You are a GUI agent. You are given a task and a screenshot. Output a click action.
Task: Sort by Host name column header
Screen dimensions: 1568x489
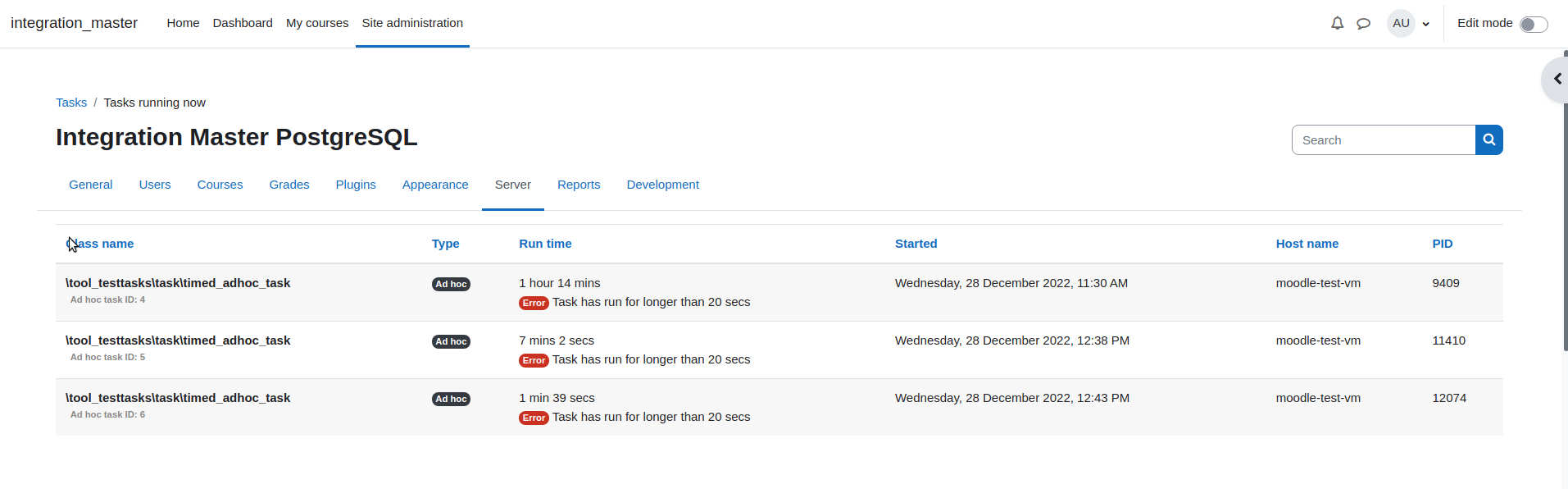[1307, 244]
